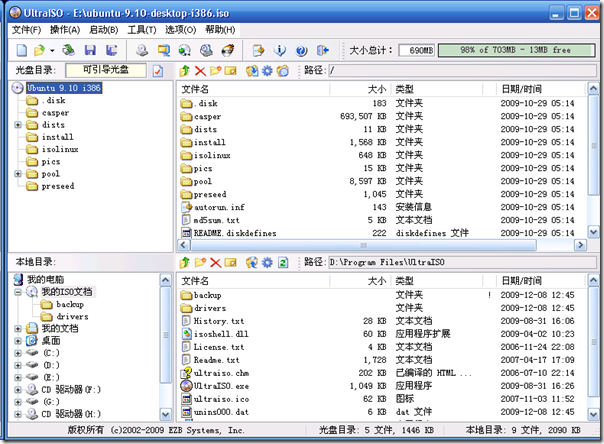Image resolution: width=604 pixels, height=444 pixels.
Task: Click the image pane gear Properties icon
Action: (267, 70)
